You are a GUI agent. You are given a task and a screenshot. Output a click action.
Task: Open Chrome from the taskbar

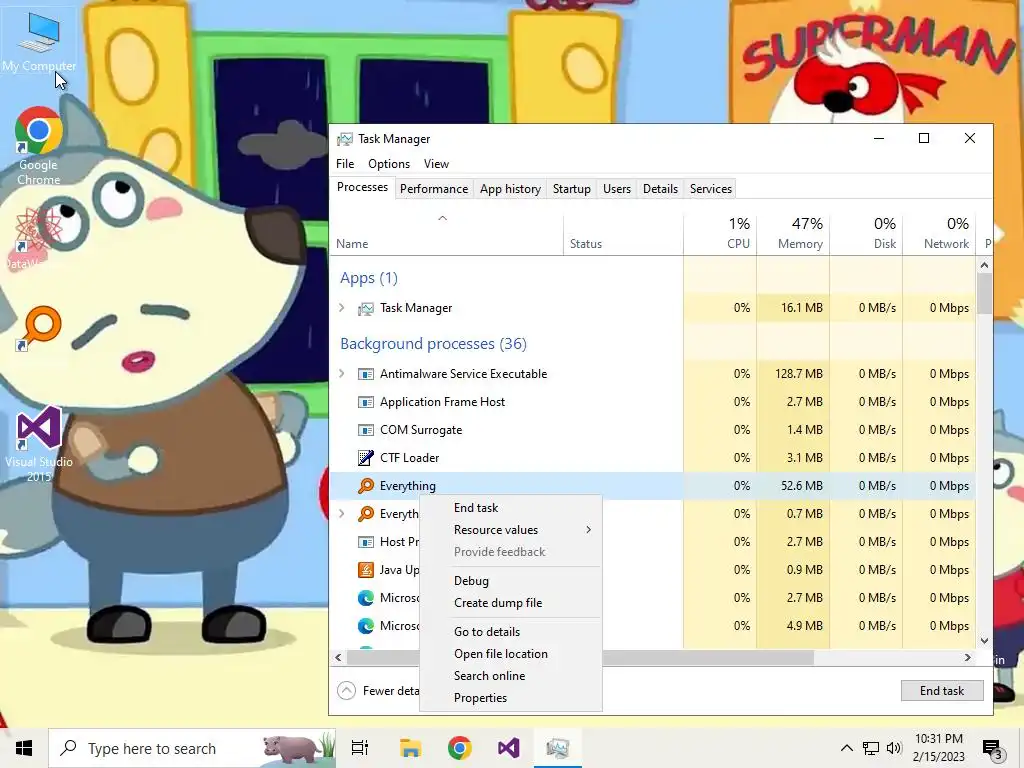(x=460, y=748)
